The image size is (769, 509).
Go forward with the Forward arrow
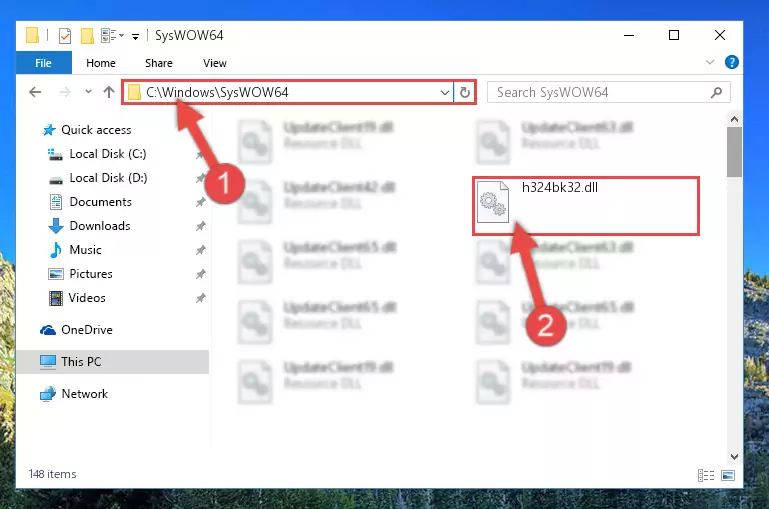(65, 92)
